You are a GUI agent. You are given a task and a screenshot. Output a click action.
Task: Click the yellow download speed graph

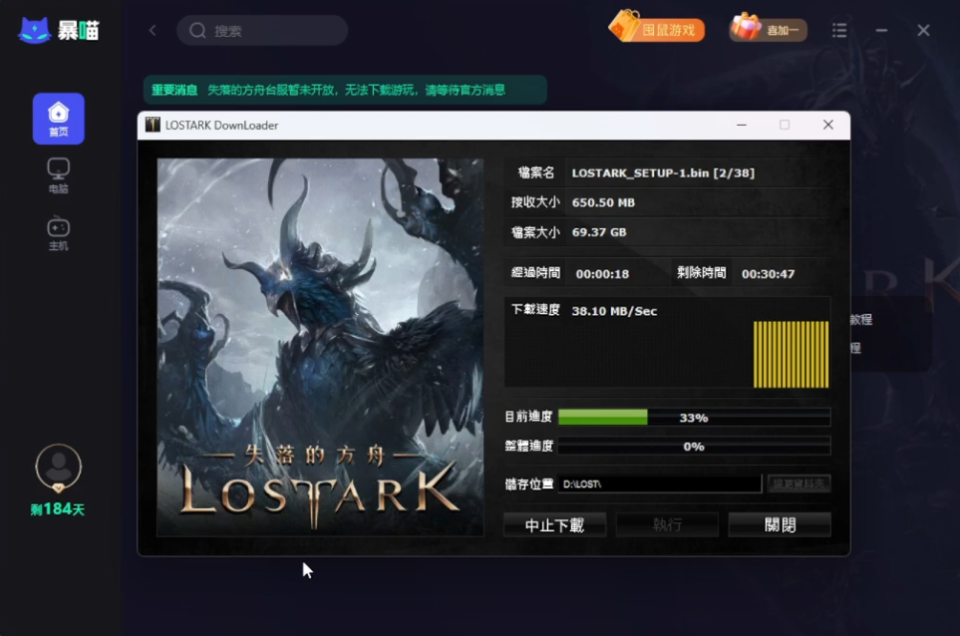(791, 354)
